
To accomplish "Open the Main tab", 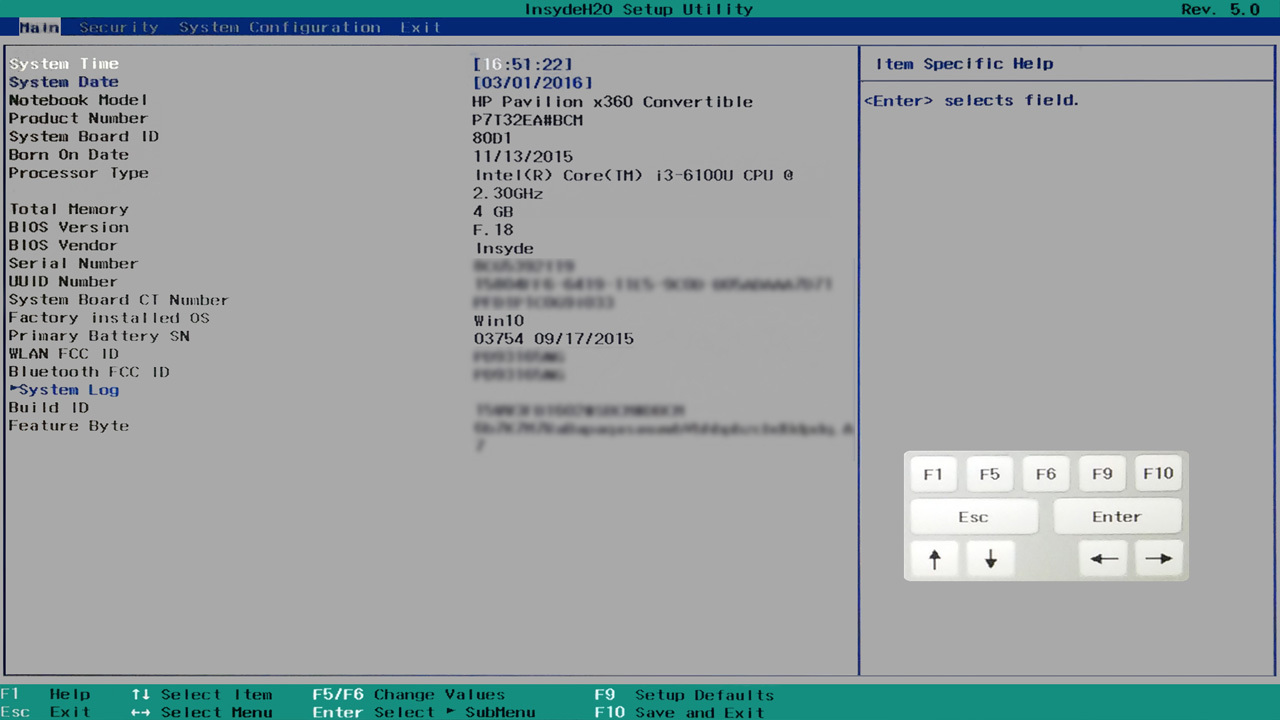I will [x=39, y=27].
